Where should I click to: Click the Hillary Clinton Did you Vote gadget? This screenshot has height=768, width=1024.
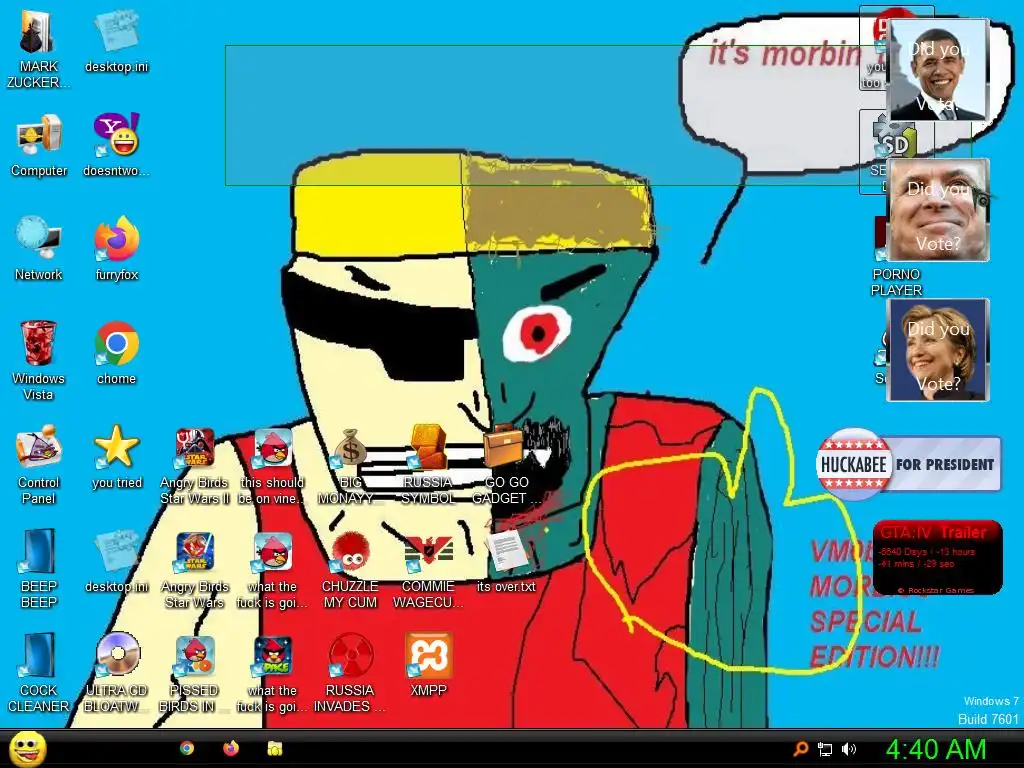(x=938, y=349)
